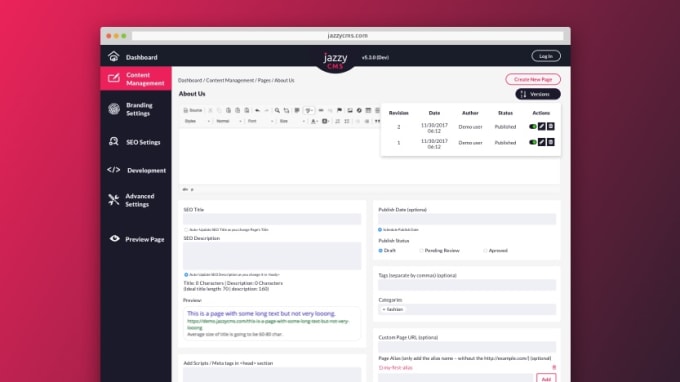Select the Draft publish status radio
Screen dimensions: 680x382
click(x=380, y=251)
